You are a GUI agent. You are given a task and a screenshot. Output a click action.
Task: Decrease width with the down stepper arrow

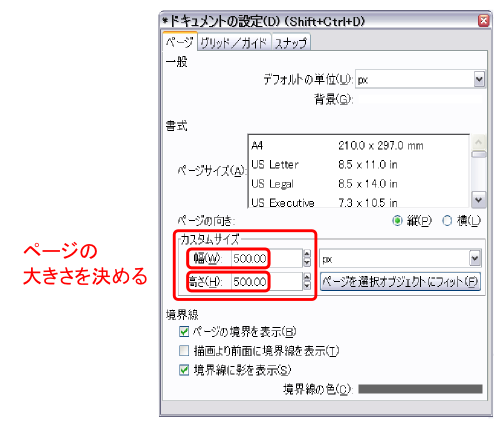pyautogui.click(x=307, y=263)
